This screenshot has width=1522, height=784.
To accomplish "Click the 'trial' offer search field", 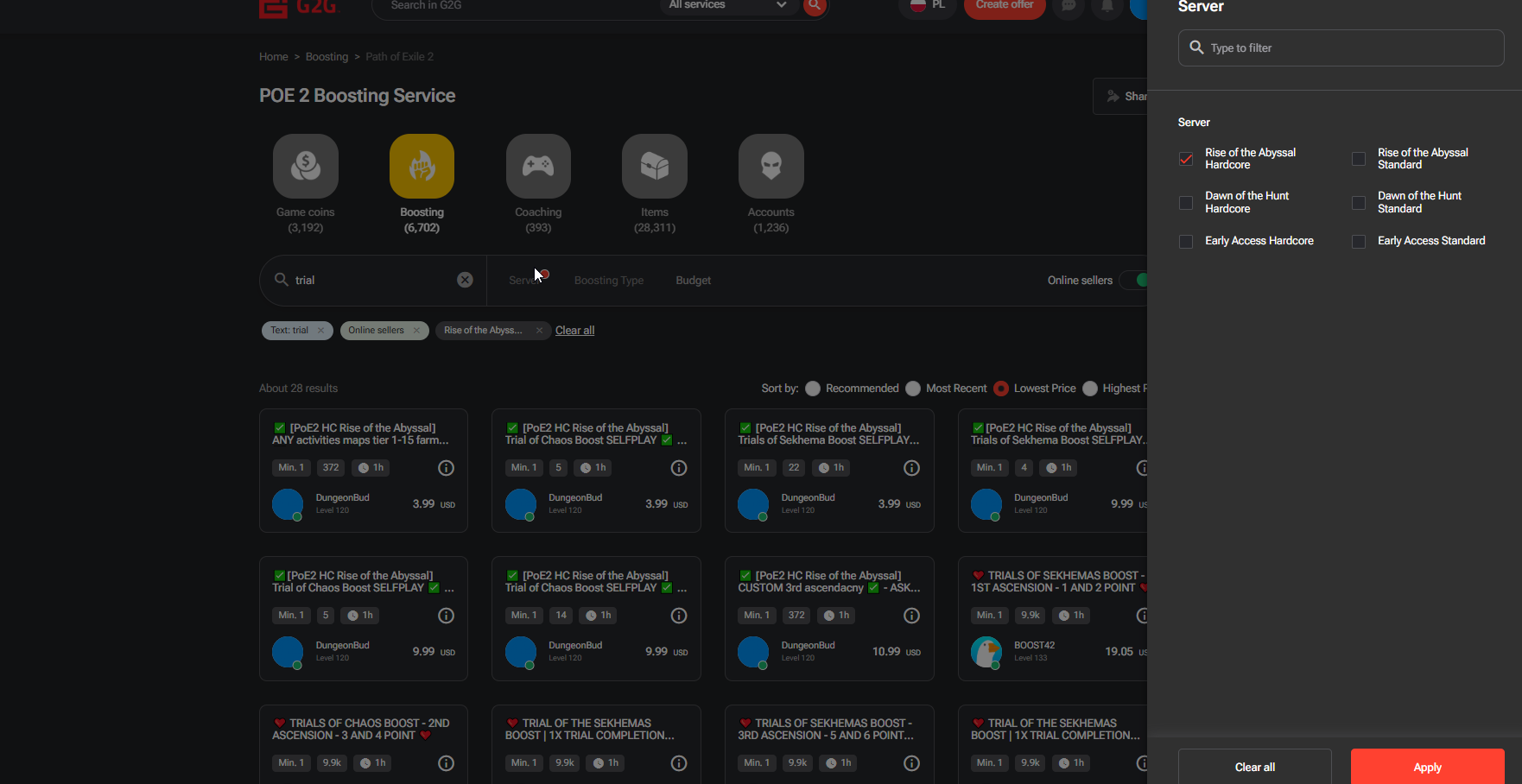I will (373, 280).
